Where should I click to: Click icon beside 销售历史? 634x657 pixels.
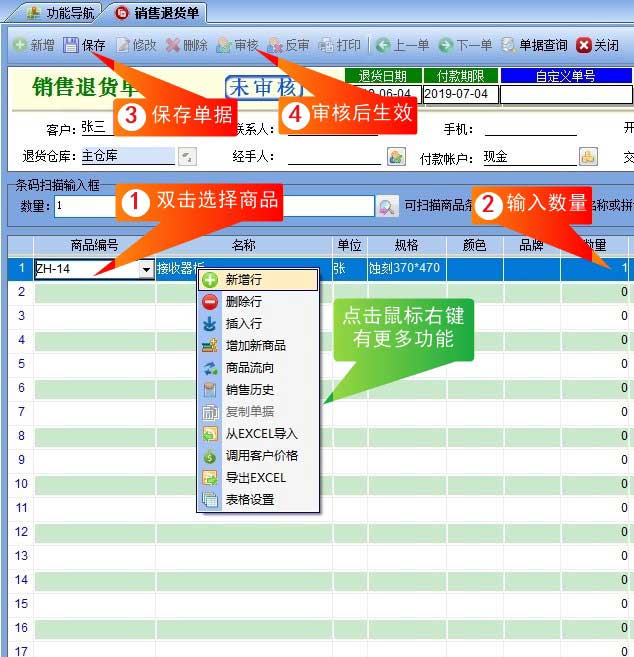click(210, 390)
